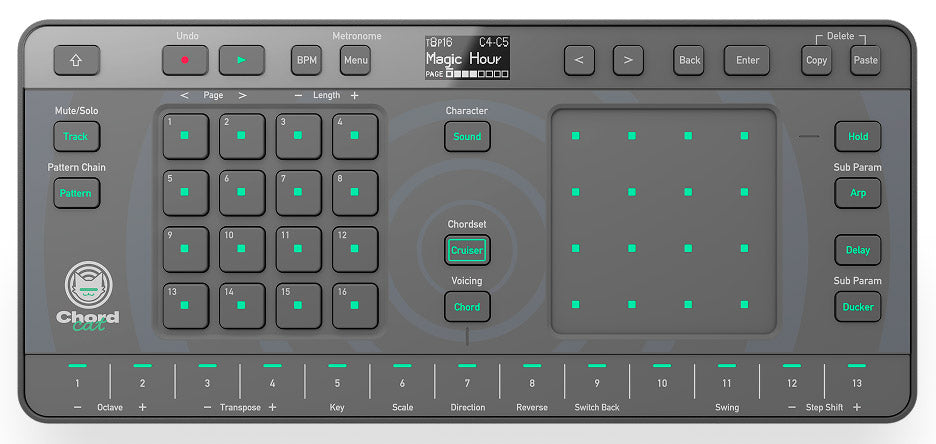This screenshot has height=444, width=936.
Task: Tap step pad 14
Action: [x=242, y=306]
